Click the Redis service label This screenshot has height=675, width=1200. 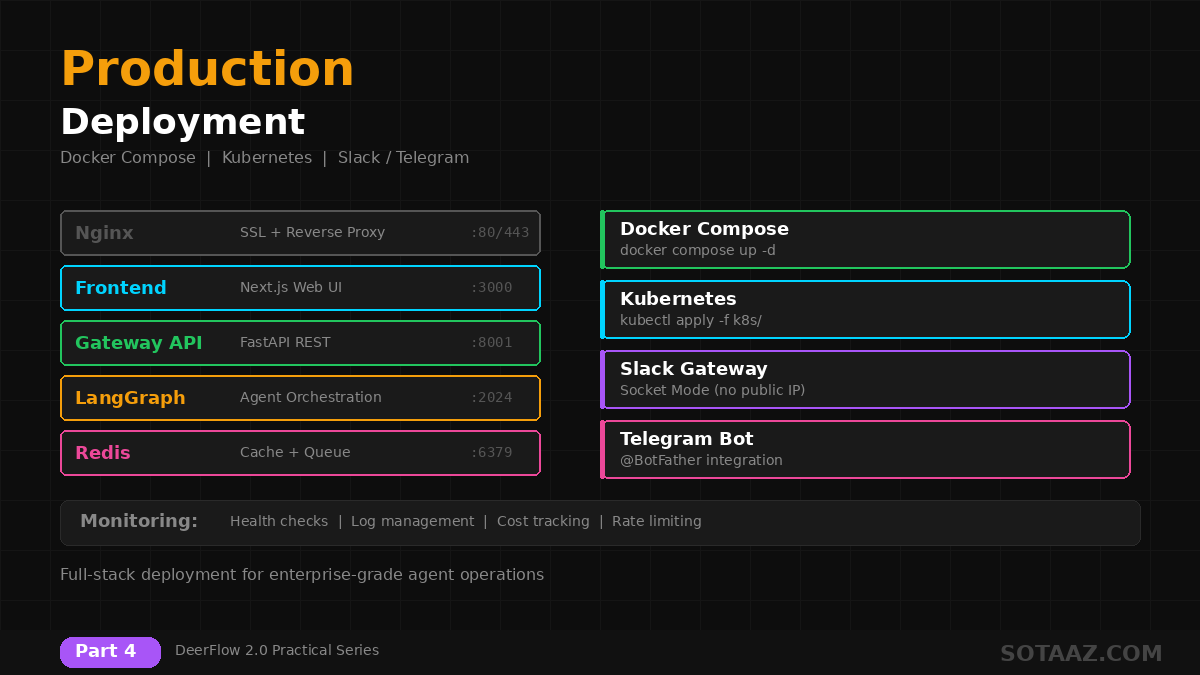click(103, 453)
